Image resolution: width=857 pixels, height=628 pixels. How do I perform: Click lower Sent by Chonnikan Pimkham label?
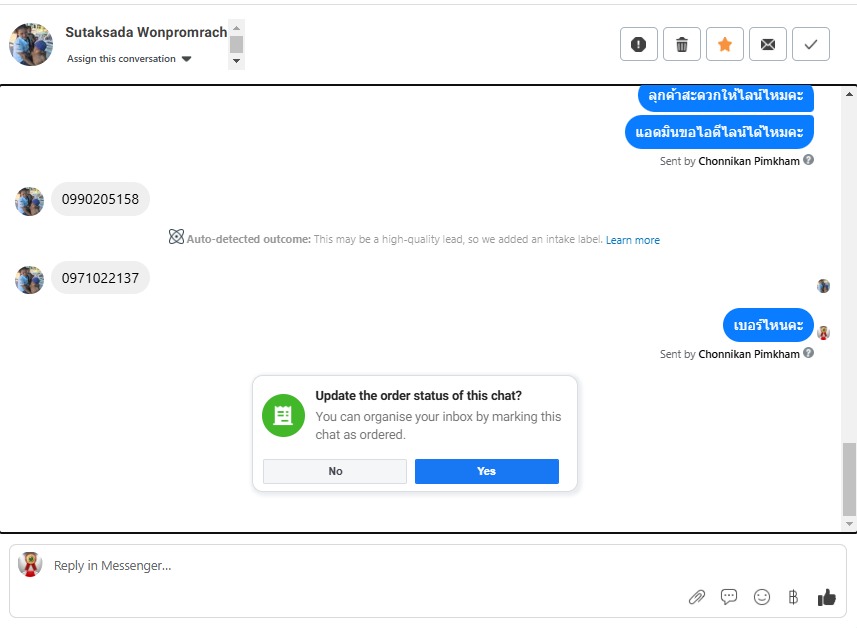pos(729,354)
